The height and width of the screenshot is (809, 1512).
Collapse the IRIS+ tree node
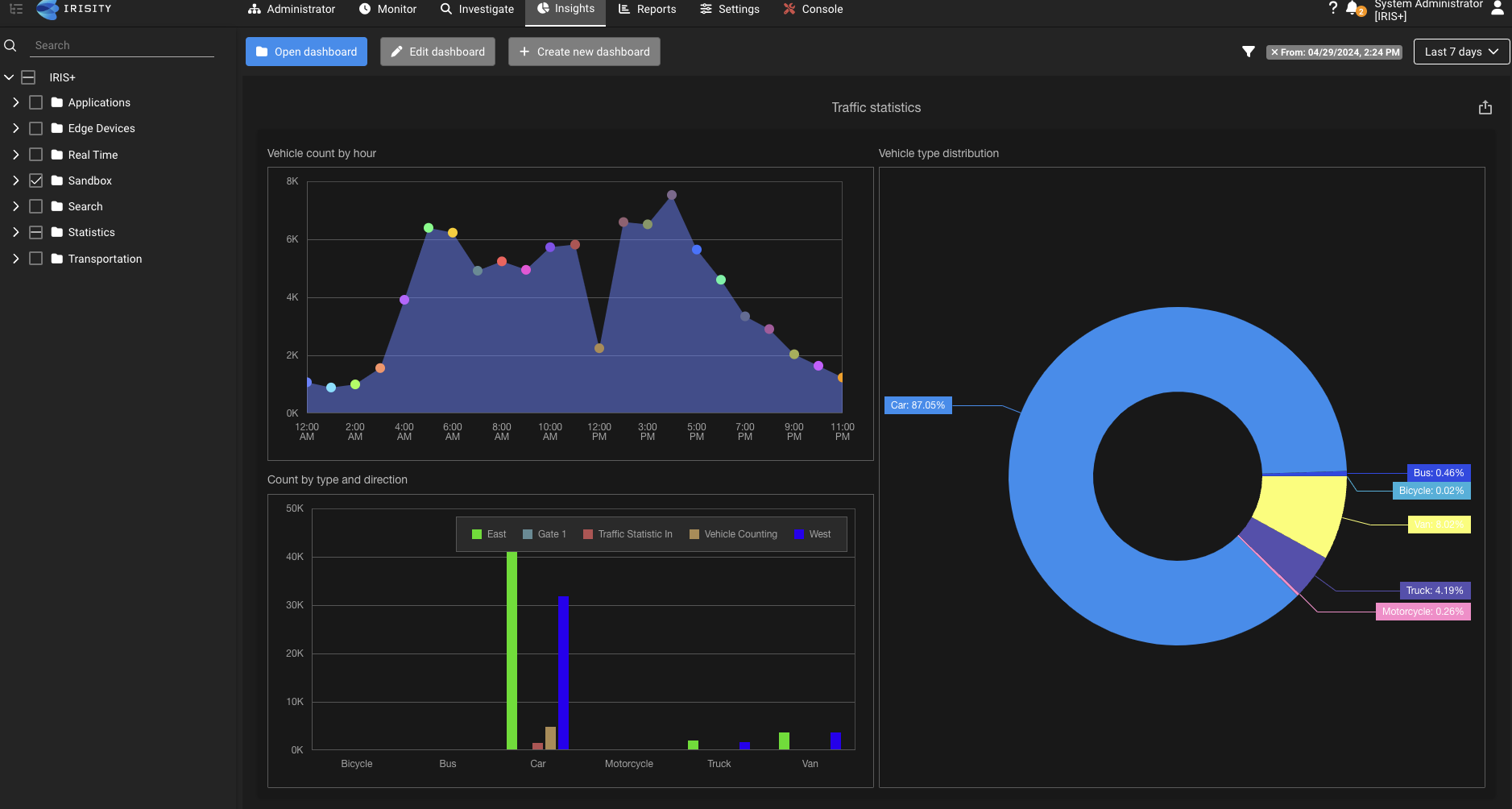[x=9, y=77]
